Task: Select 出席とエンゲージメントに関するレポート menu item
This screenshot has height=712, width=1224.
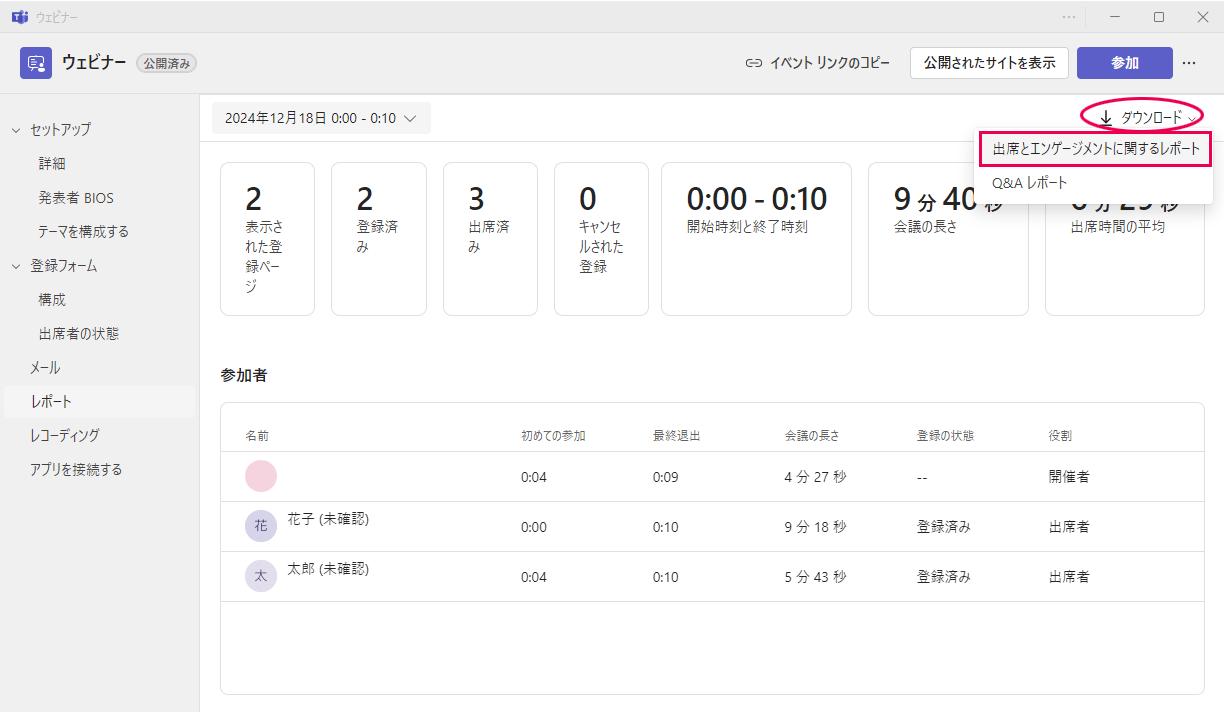Action: 1095,149
